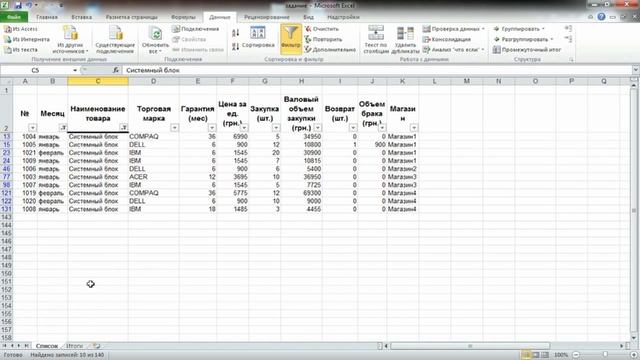This screenshot has width=640, height=360.
Task: Click Текст по столбцам
Action: pyautogui.click(x=376, y=39)
